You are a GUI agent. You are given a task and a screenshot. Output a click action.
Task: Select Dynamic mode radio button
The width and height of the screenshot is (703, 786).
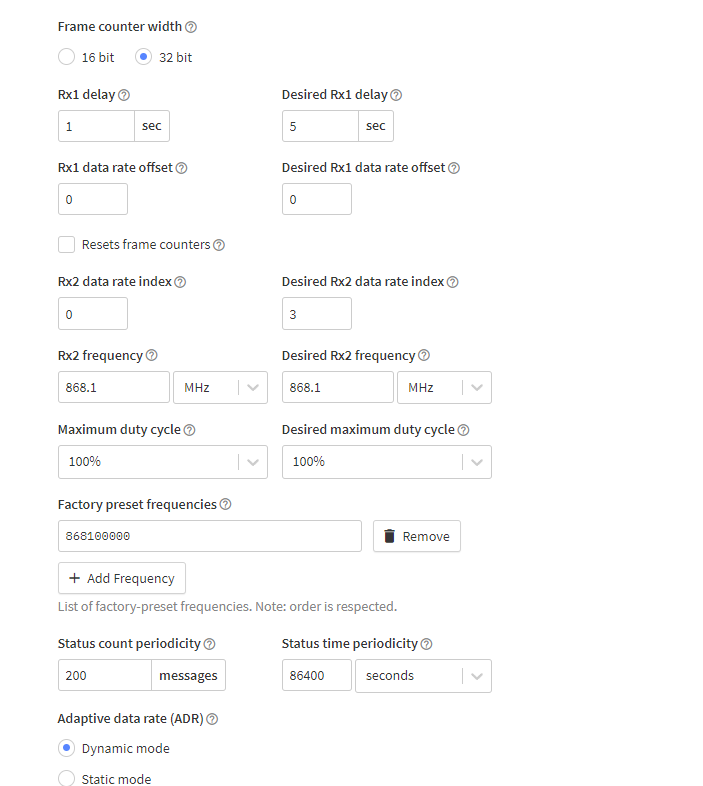[x=67, y=748]
